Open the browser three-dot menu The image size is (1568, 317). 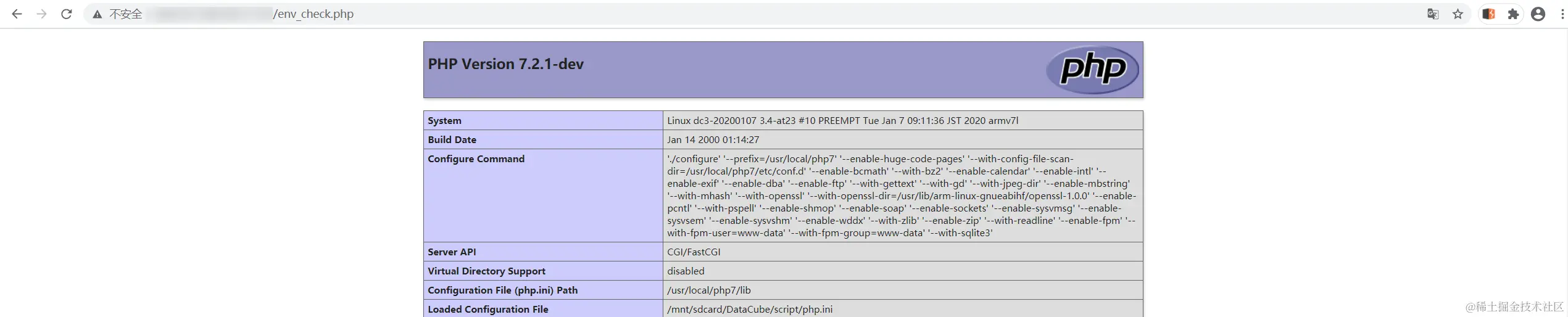coord(1562,14)
